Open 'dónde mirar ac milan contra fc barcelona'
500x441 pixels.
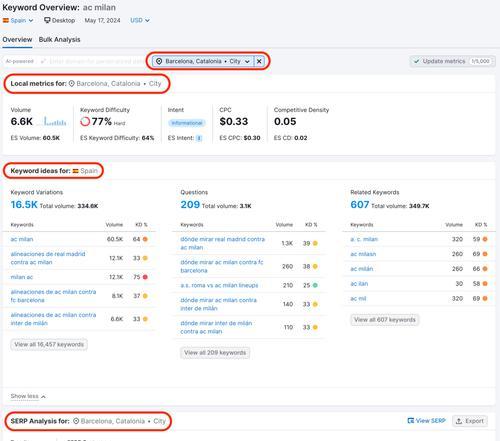click(222, 266)
